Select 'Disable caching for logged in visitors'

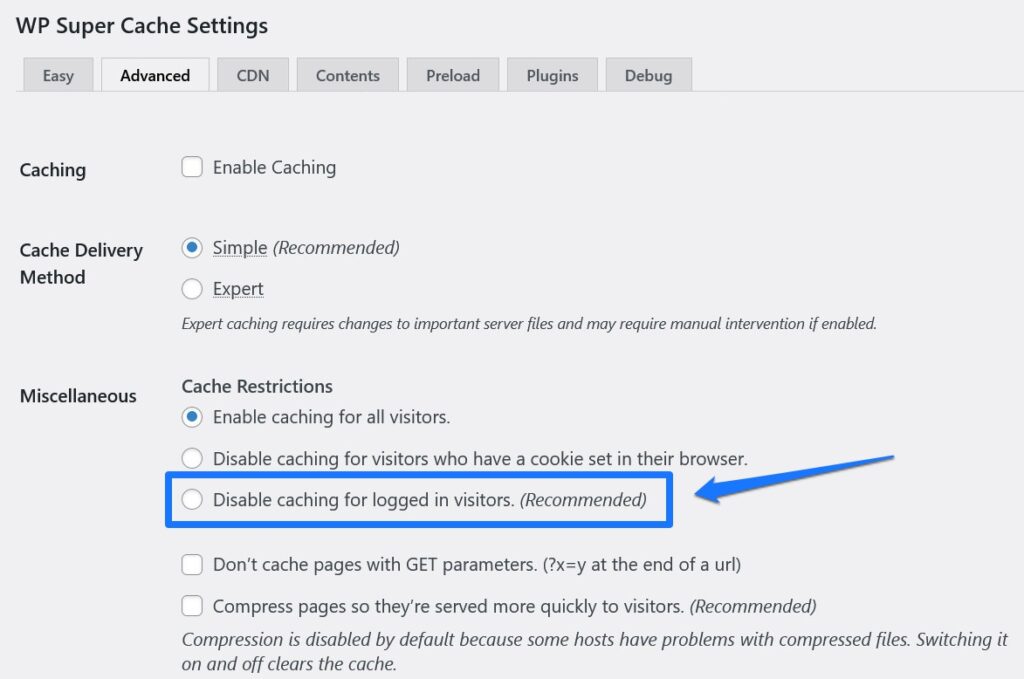[x=192, y=499]
